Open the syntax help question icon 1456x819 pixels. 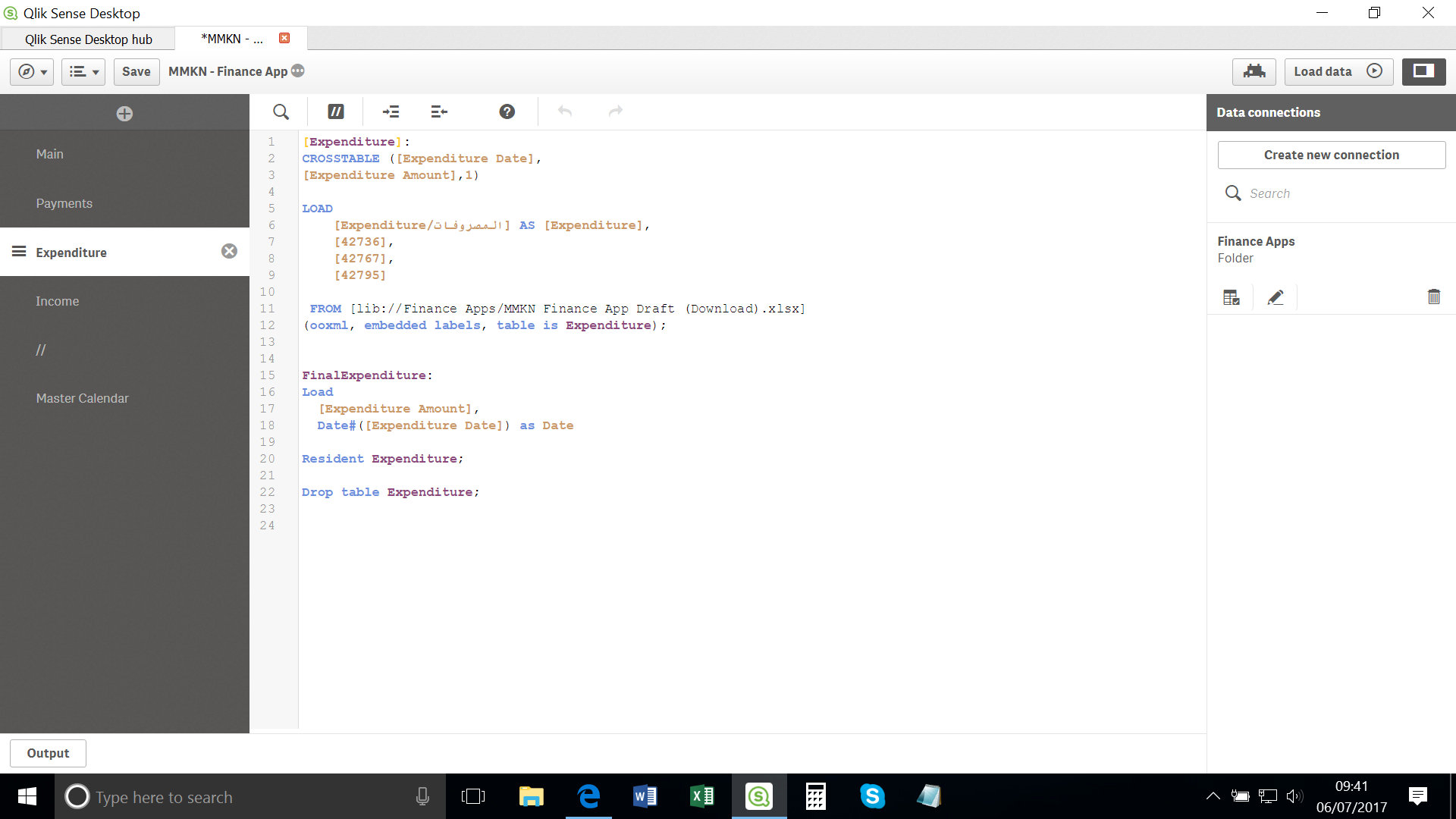(x=507, y=111)
